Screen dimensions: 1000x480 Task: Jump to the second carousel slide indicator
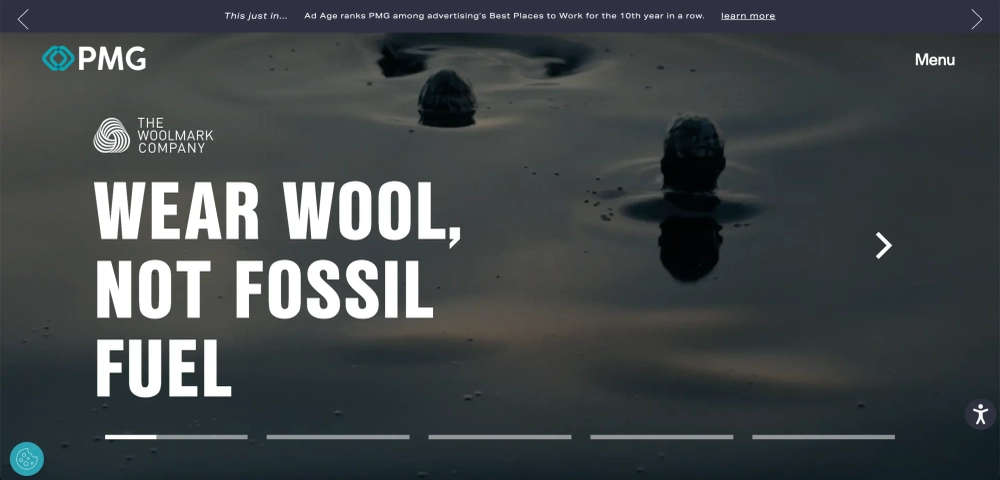tap(338, 437)
